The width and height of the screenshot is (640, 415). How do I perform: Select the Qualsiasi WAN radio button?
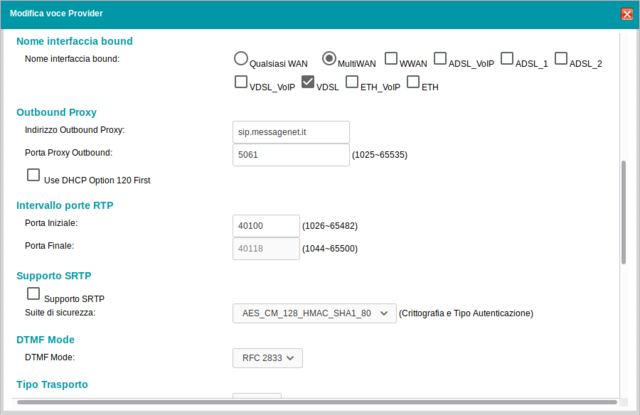click(241, 58)
